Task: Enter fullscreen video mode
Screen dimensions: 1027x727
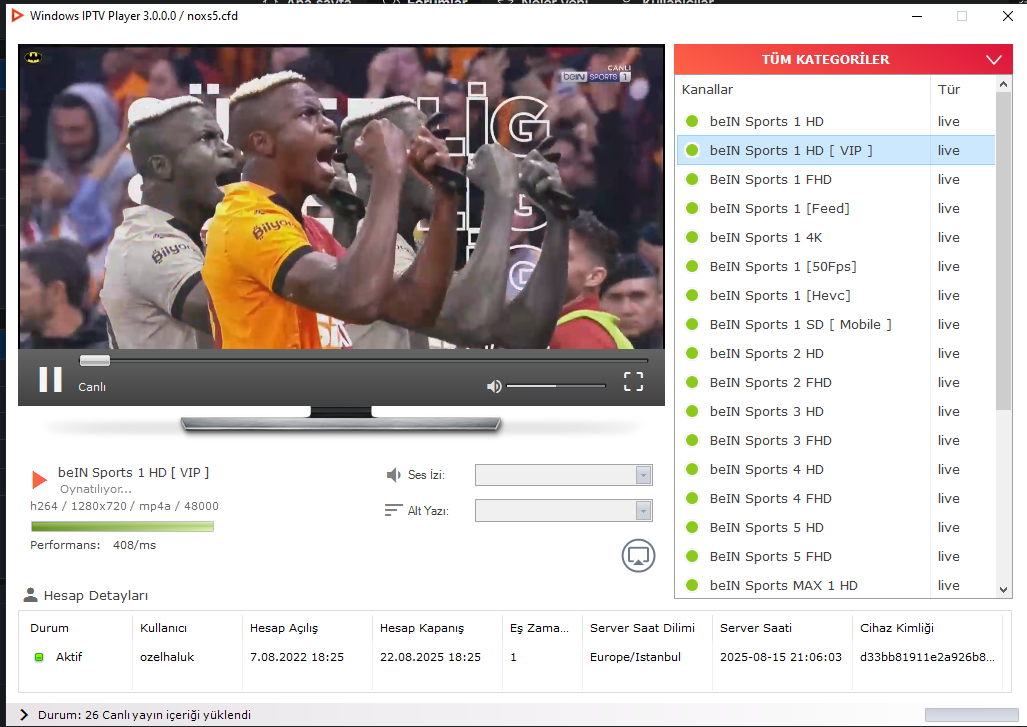Action: click(633, 381)
